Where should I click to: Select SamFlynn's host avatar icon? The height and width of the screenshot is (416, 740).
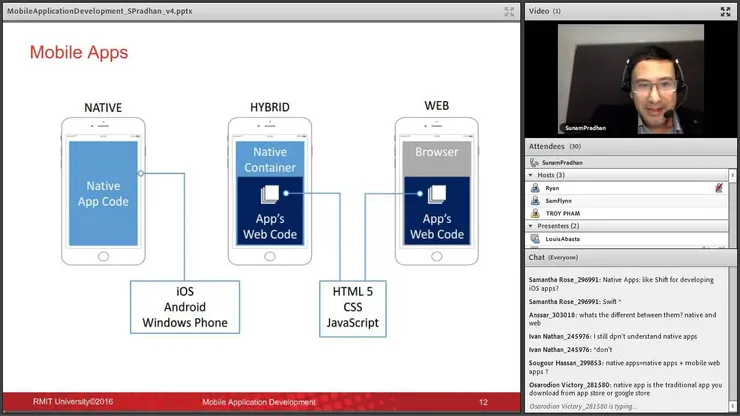point(535,201)
